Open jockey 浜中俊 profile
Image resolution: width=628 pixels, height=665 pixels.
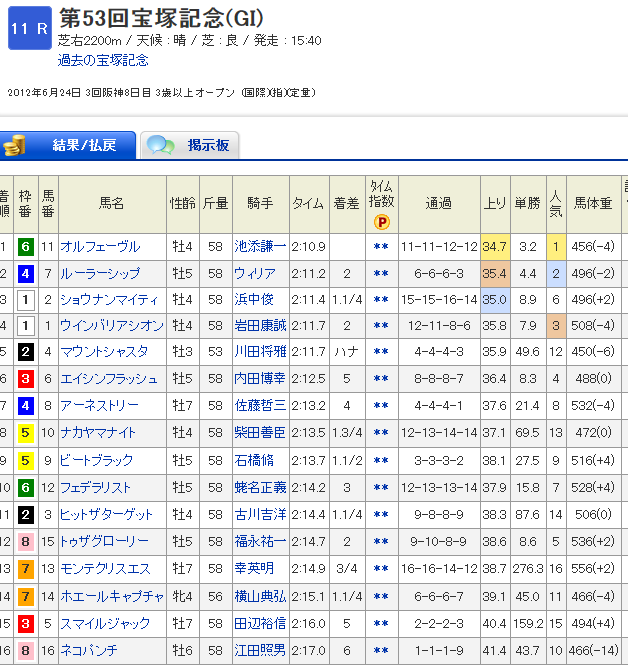(x=254, y=299)
